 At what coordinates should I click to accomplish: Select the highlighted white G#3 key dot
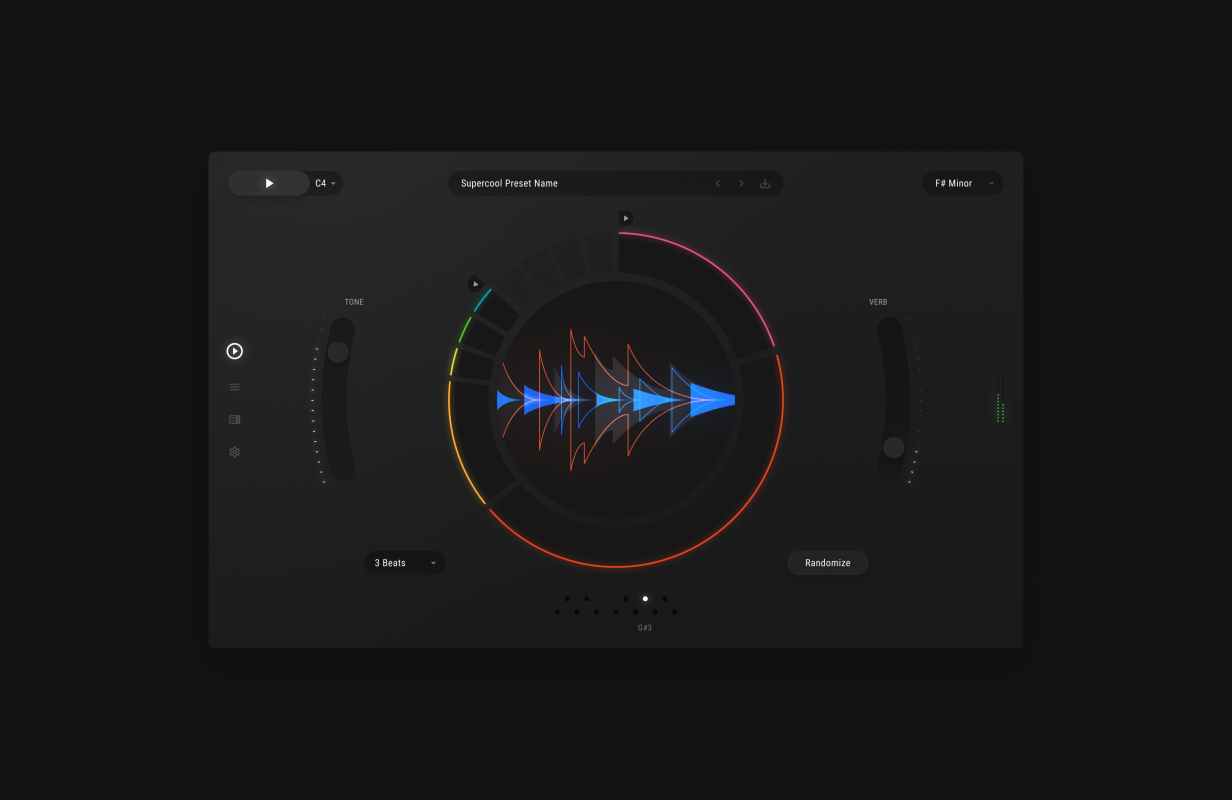point(645,599)
